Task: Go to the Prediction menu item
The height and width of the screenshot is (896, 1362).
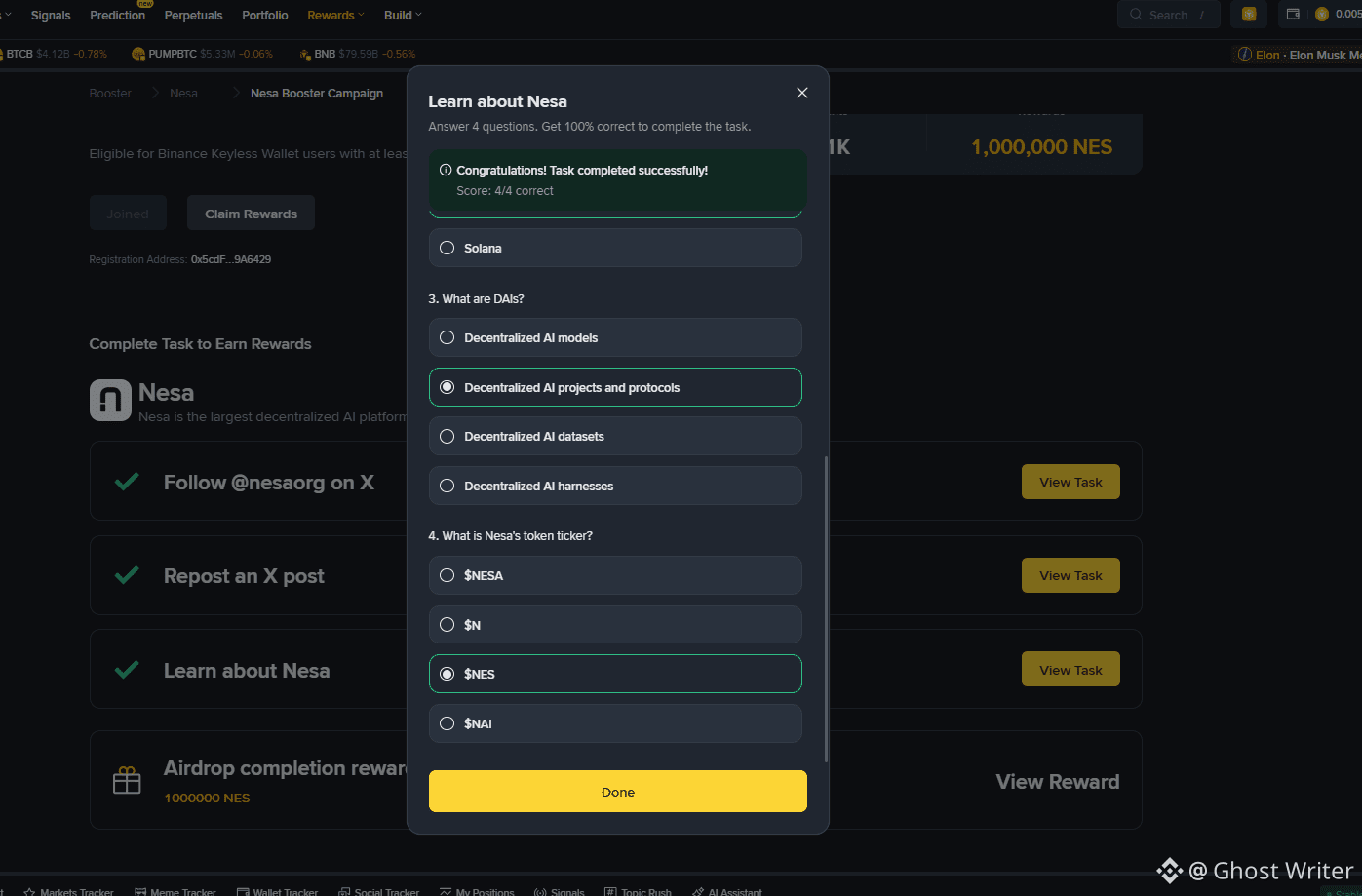Action: (x=117, y=15)
